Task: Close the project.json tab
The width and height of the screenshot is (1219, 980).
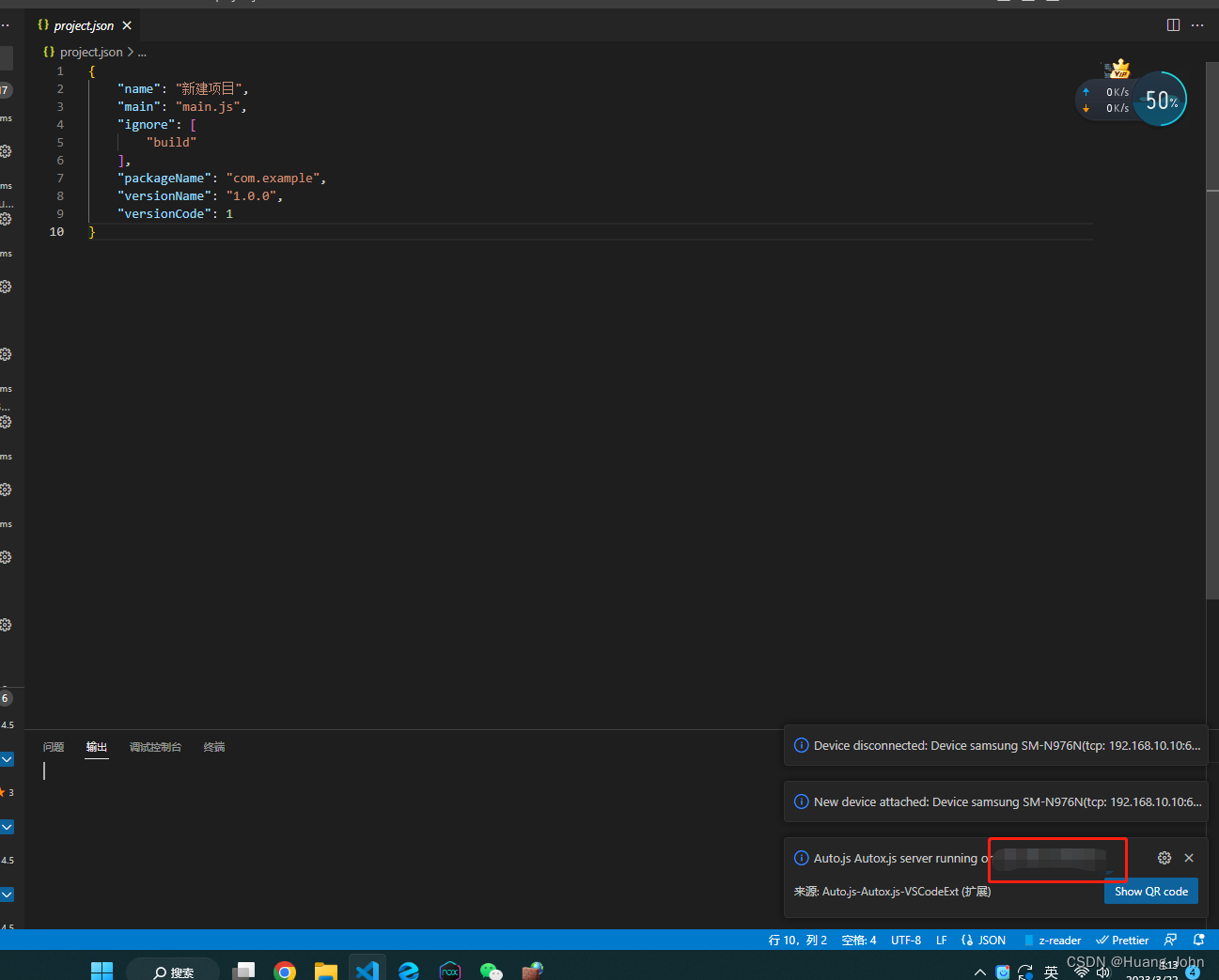Action: click(x=127, y=25)
